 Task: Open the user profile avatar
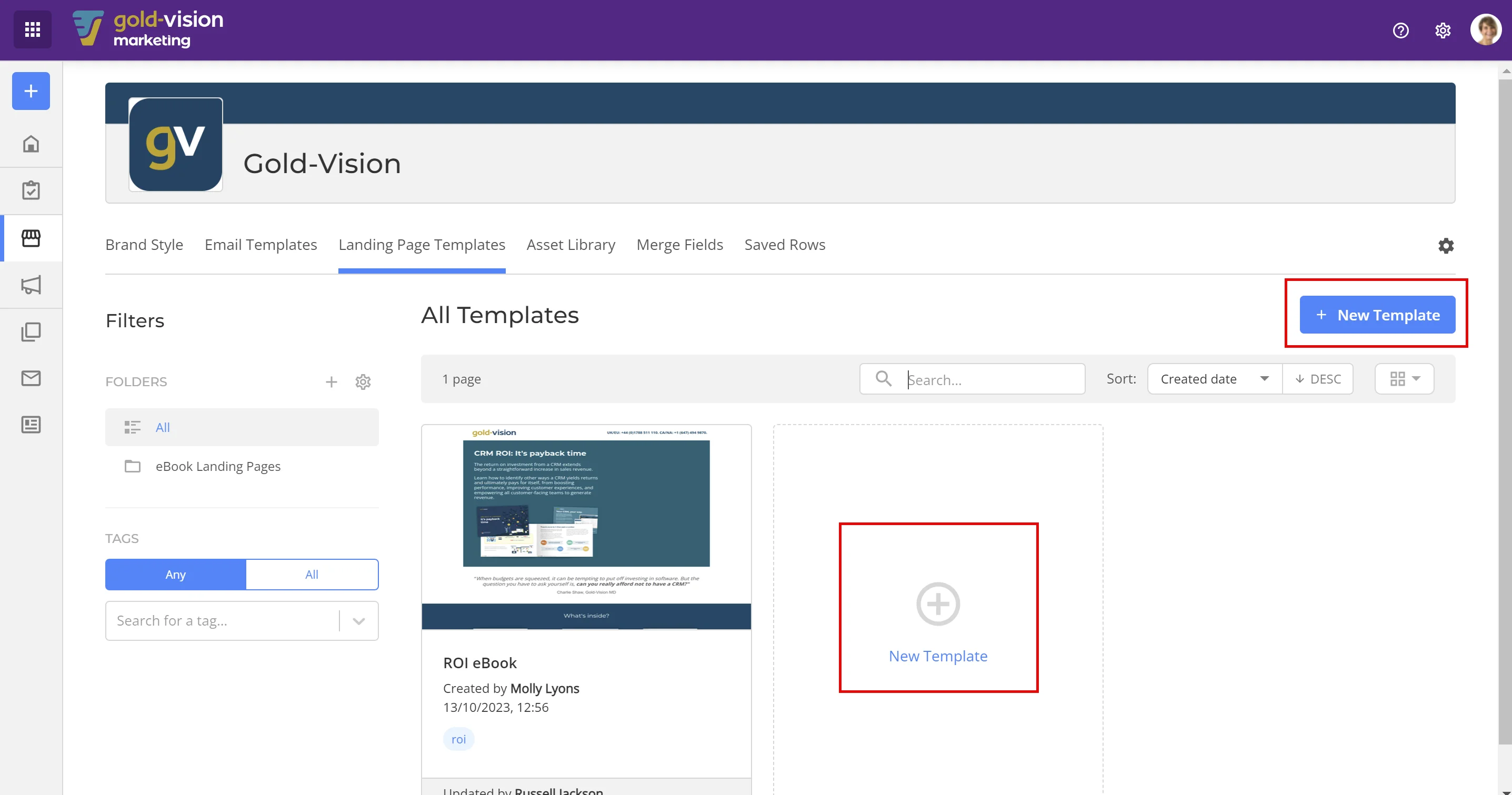pyautogui.click(x=1486, y=29)
